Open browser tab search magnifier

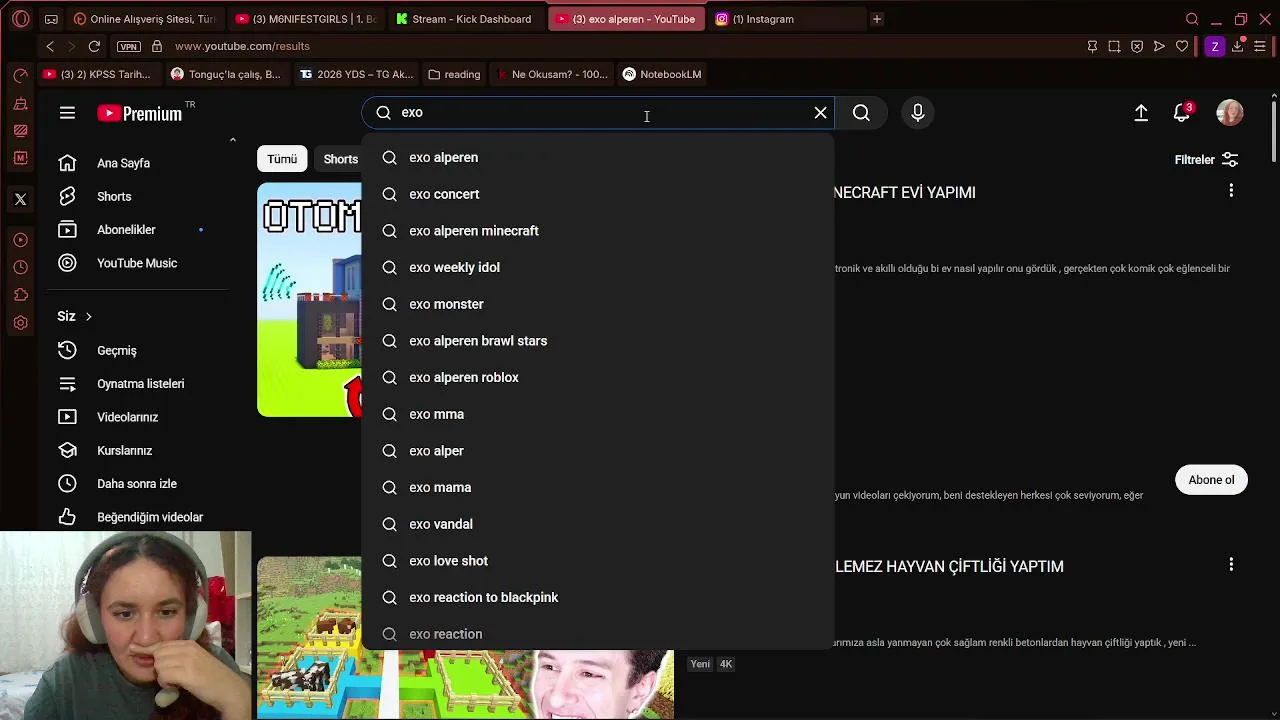pyautogui.click(x=1192, y=19)
